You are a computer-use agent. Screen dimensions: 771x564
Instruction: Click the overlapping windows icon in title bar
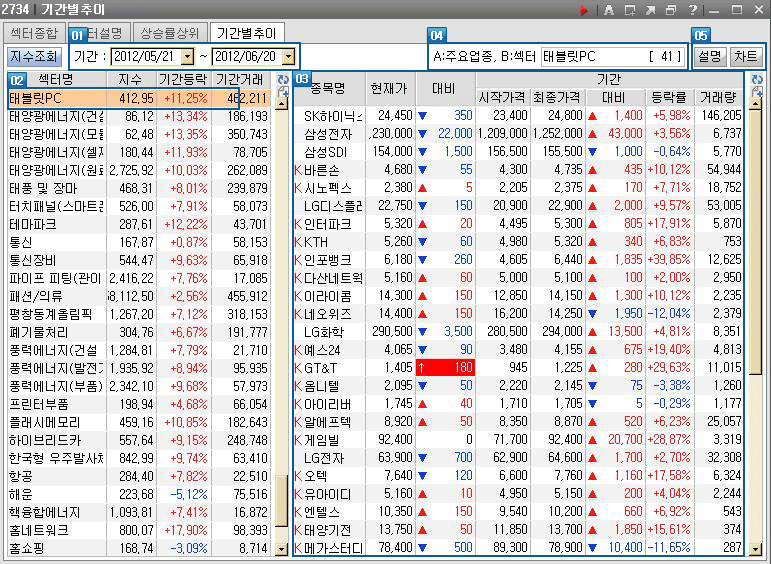(671, 10)
